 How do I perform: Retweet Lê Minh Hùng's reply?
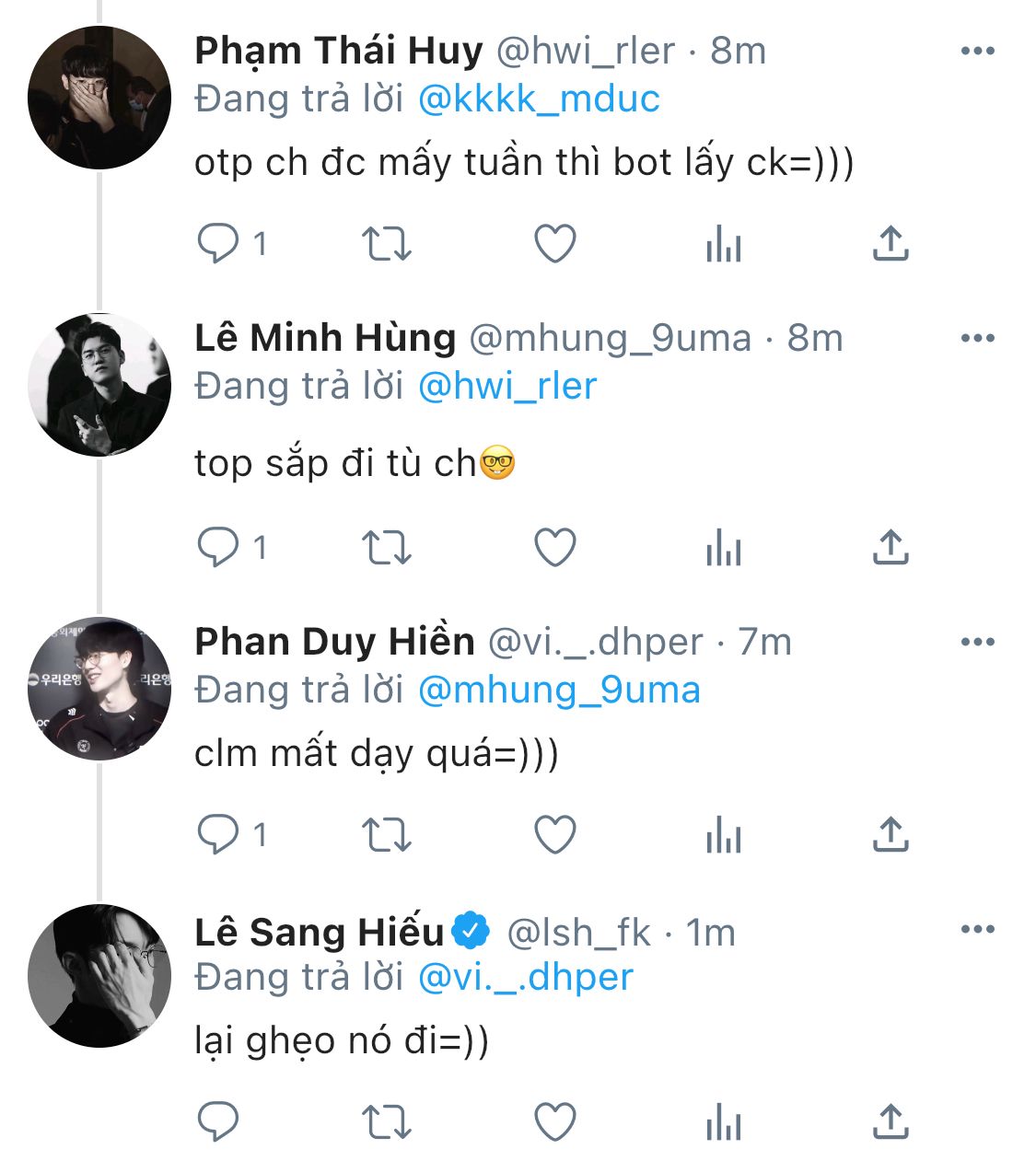(x=386, y=548)
